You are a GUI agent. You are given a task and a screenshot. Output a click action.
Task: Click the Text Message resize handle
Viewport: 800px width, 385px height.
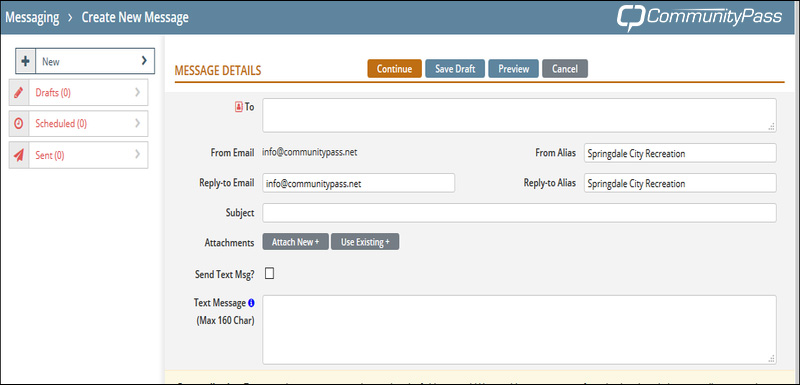pyautogui.click(x=772, y=359)
